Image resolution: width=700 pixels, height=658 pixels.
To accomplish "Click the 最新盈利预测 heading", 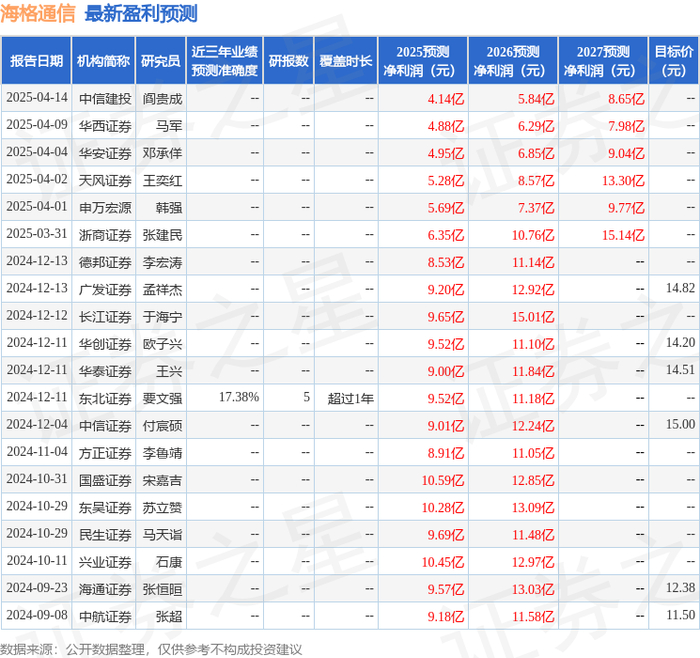I will click(x=141, y=14).
